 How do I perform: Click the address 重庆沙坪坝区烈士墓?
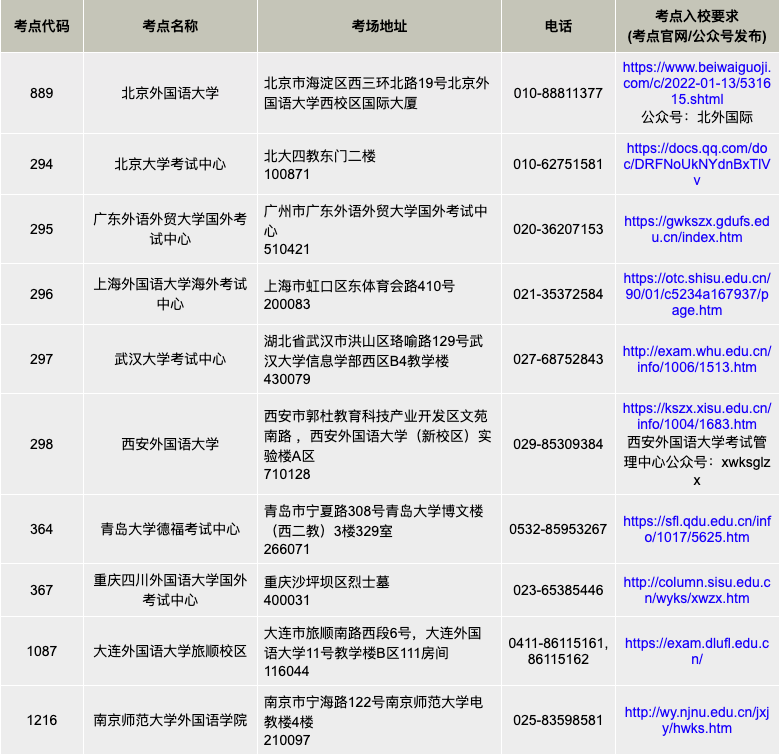click(x=326, y=582)
